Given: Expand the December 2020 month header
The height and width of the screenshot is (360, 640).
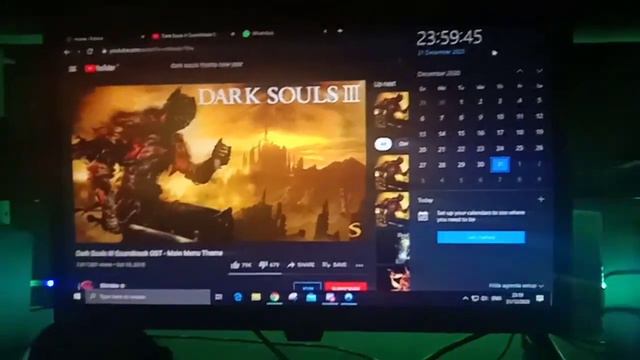Looking at the screenshot, I should pyautogui.click(x=439, y=73).
